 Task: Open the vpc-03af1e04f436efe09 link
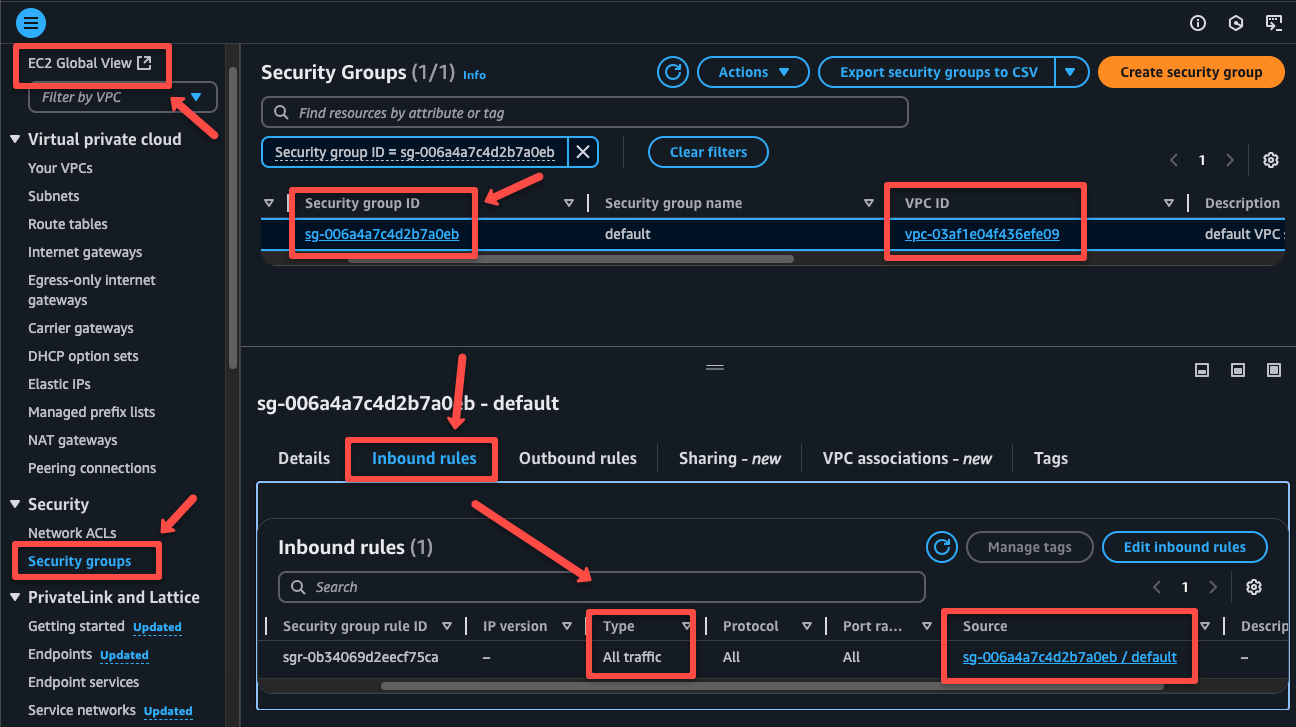click(x=981, y=233)
